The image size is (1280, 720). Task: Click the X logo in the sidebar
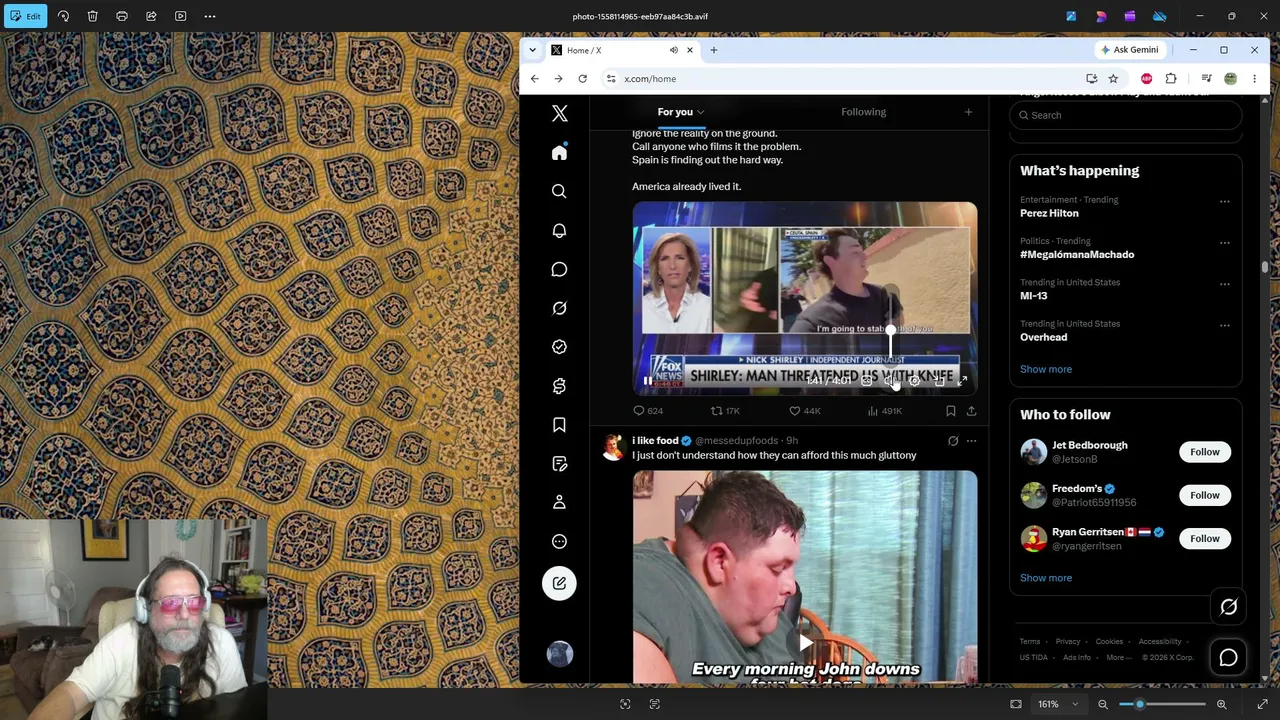click(x=559, y=114)
